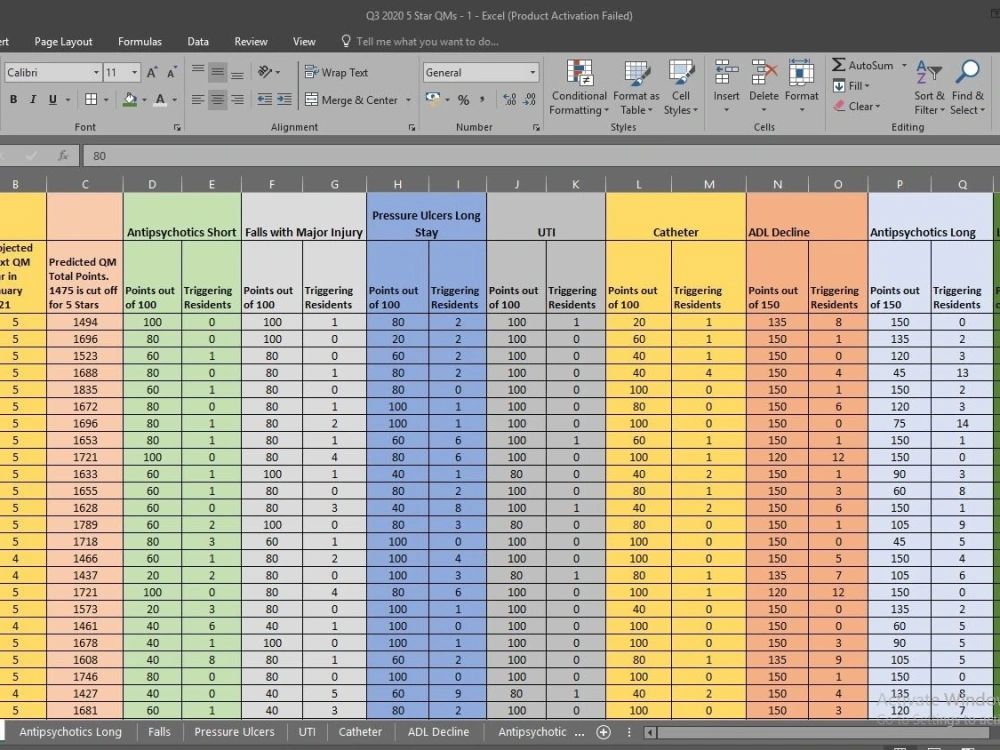Toggle Wrap Text on cell
This screenshot has height=750, width=1000.
(x=336, y=72)
